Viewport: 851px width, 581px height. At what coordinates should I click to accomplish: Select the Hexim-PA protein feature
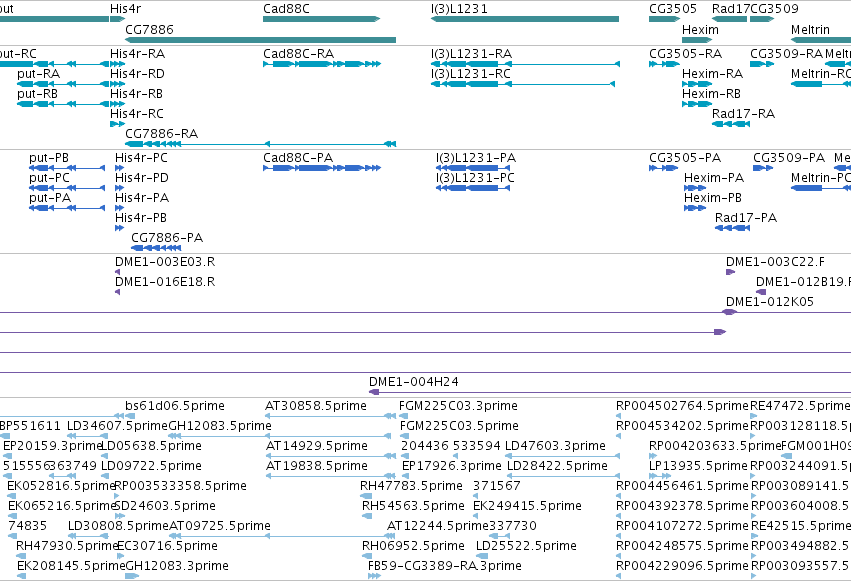(695, 188)
